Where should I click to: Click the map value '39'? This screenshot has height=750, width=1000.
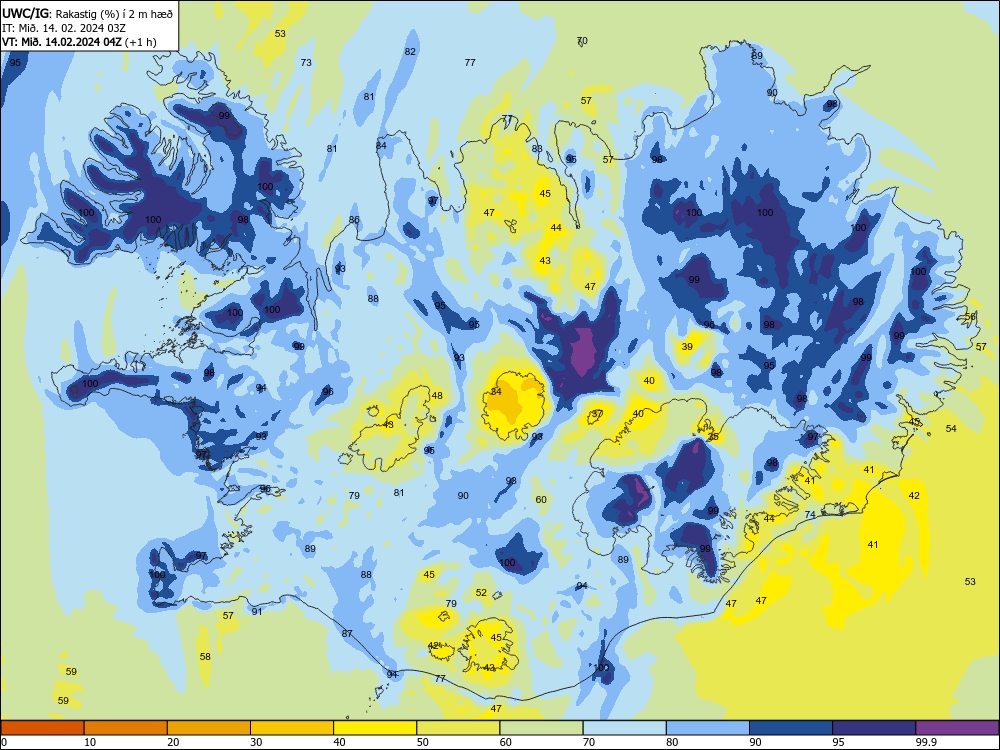click(x=687, y=346)
